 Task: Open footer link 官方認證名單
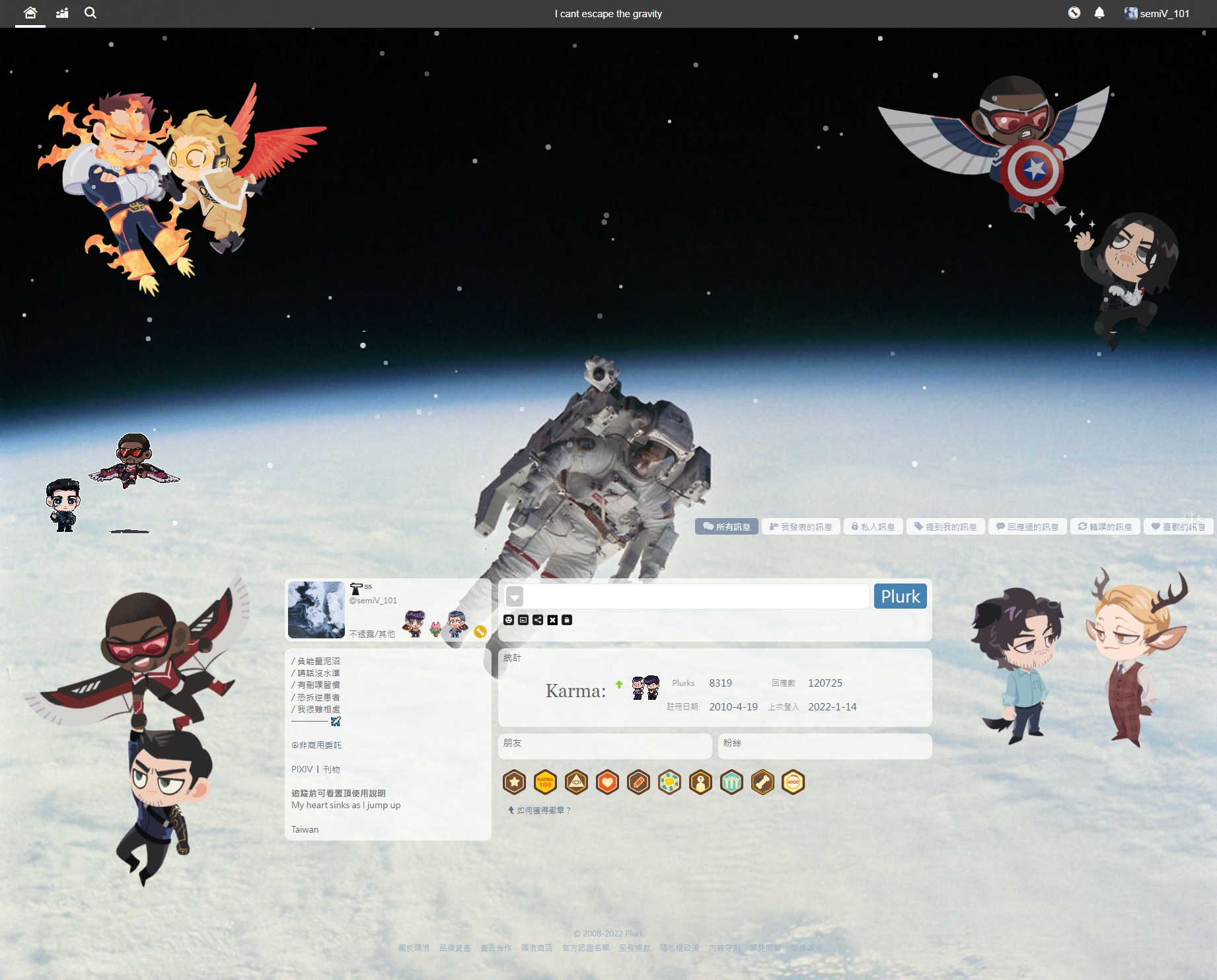tap(585, 948)
